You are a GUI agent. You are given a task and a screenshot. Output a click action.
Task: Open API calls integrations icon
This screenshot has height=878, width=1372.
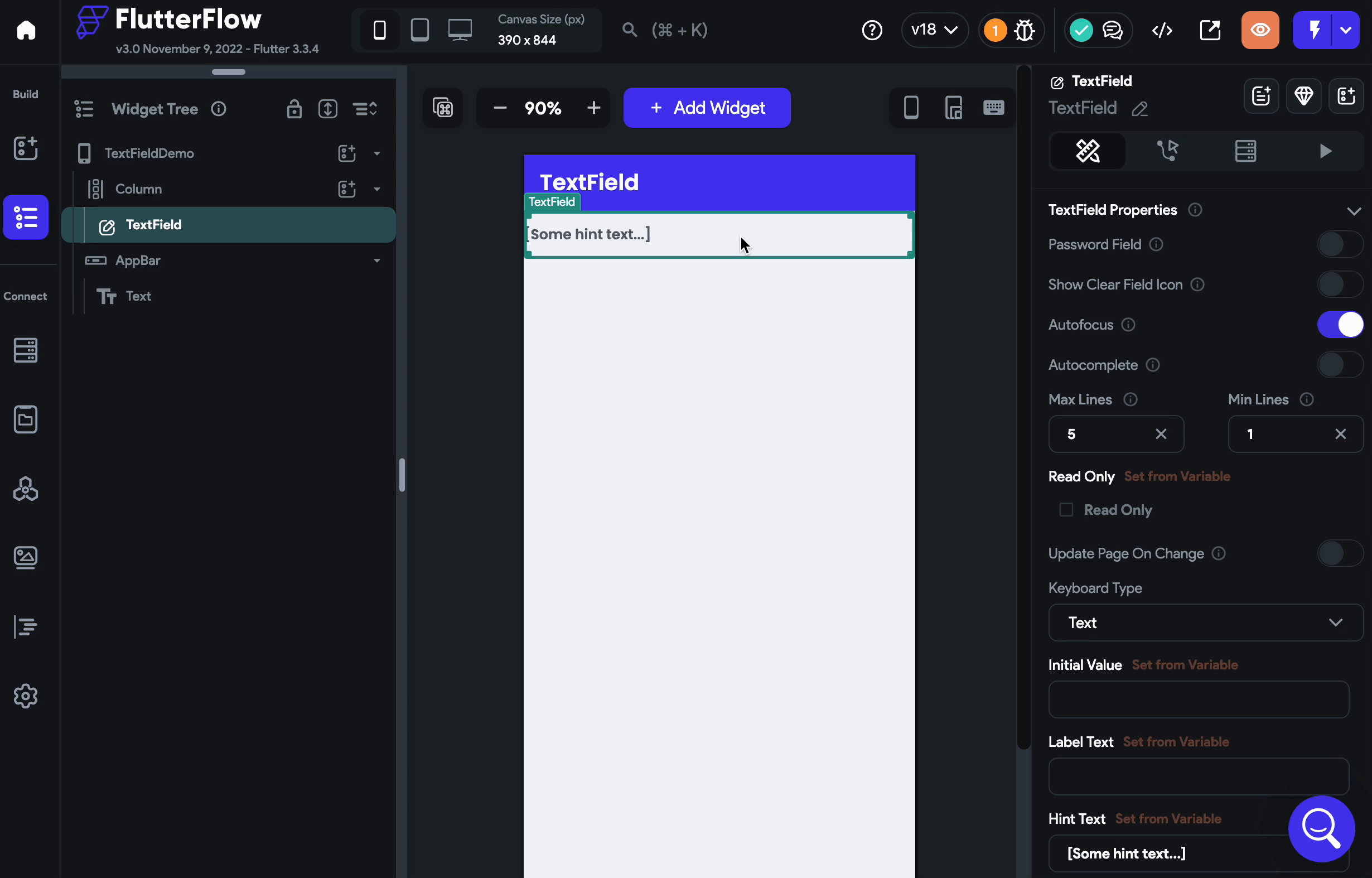[x=26, y=489]
